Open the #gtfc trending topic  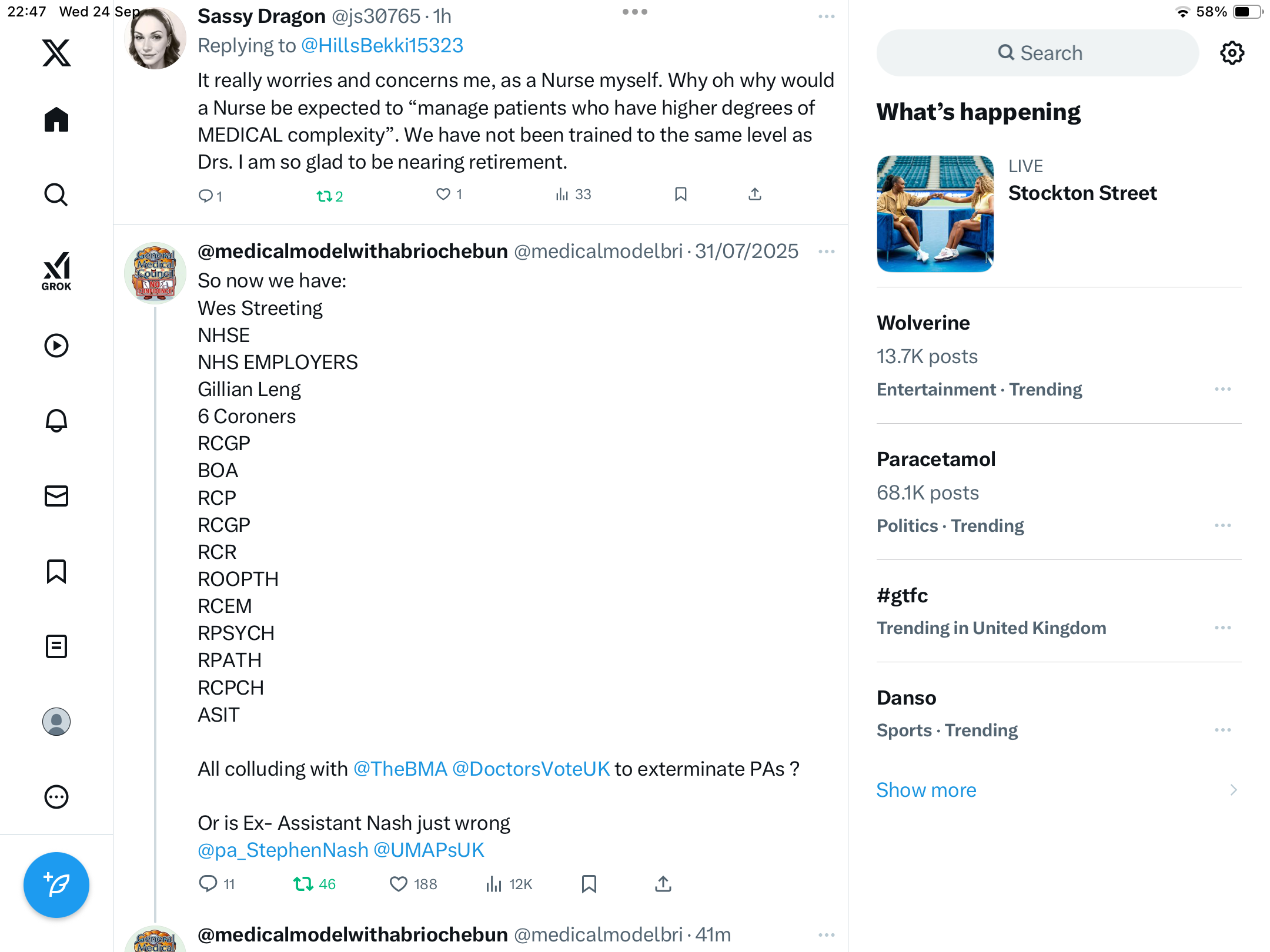[903, 596]
